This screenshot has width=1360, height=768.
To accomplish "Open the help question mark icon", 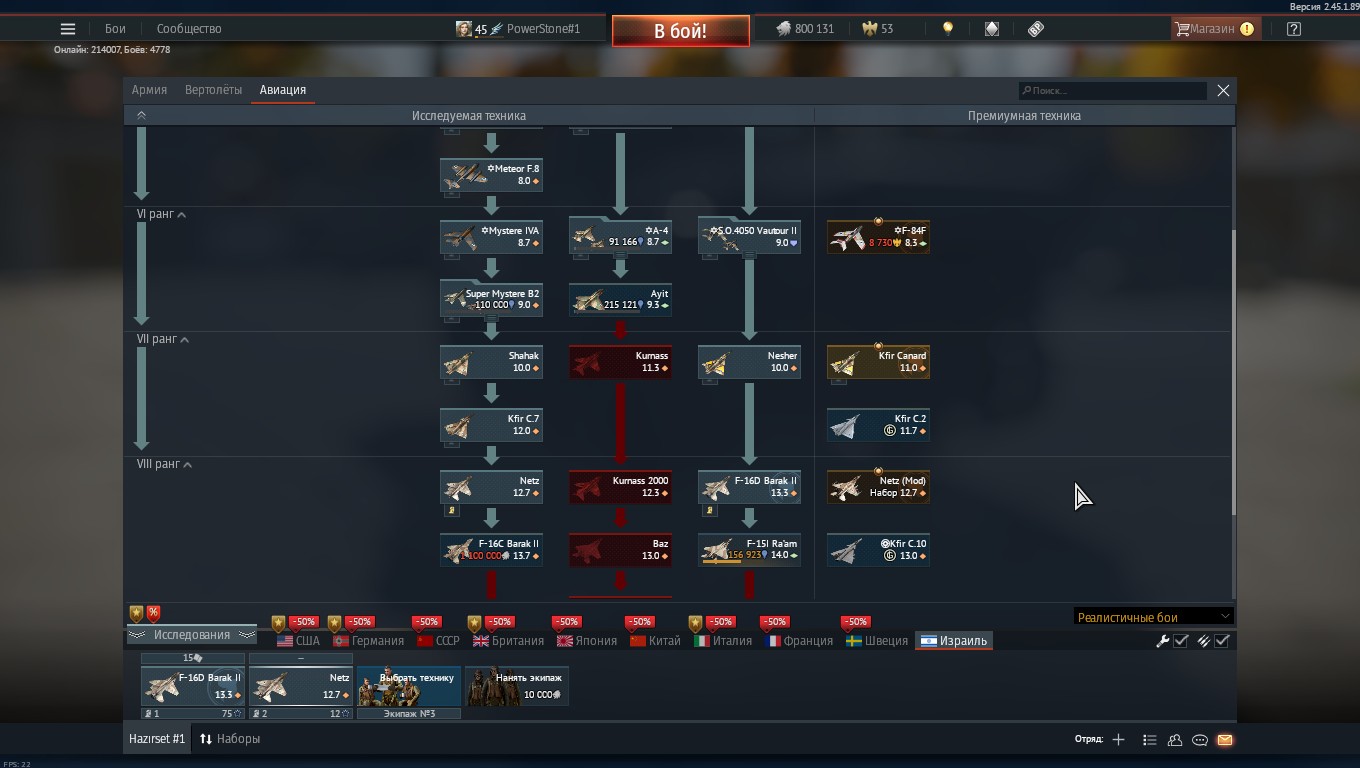I will pyautogui.click(x=1294, y=29).
